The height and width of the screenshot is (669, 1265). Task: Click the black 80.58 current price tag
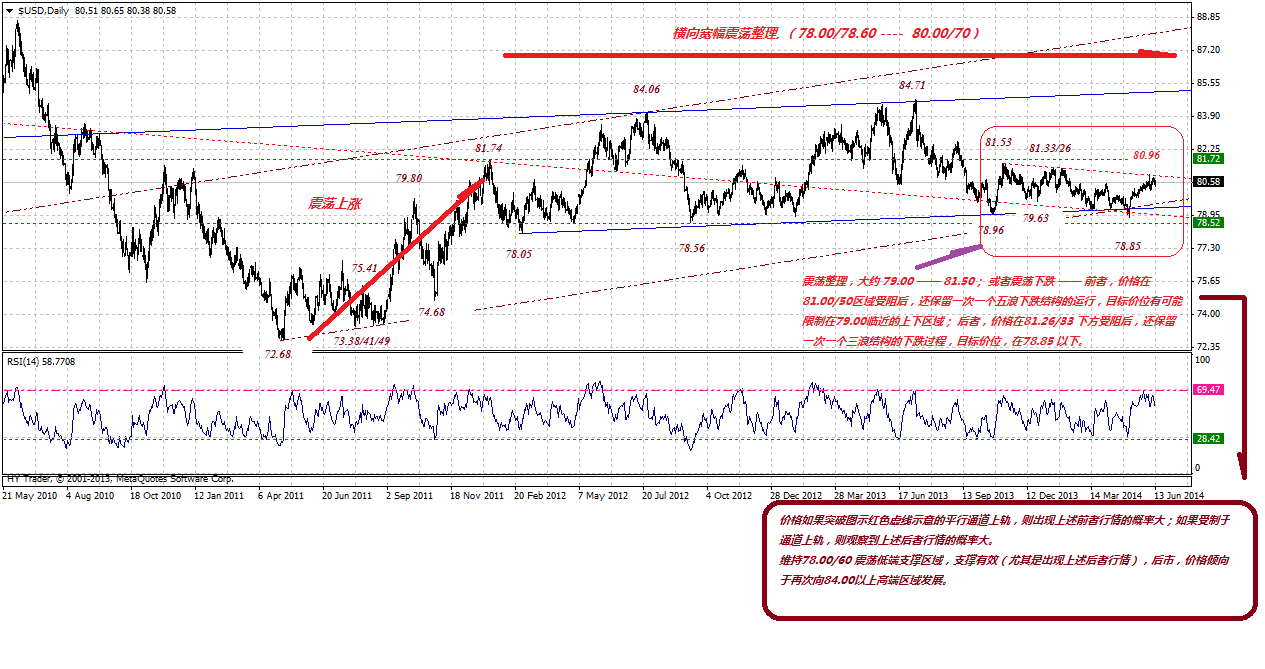(x=1208, y=182)
